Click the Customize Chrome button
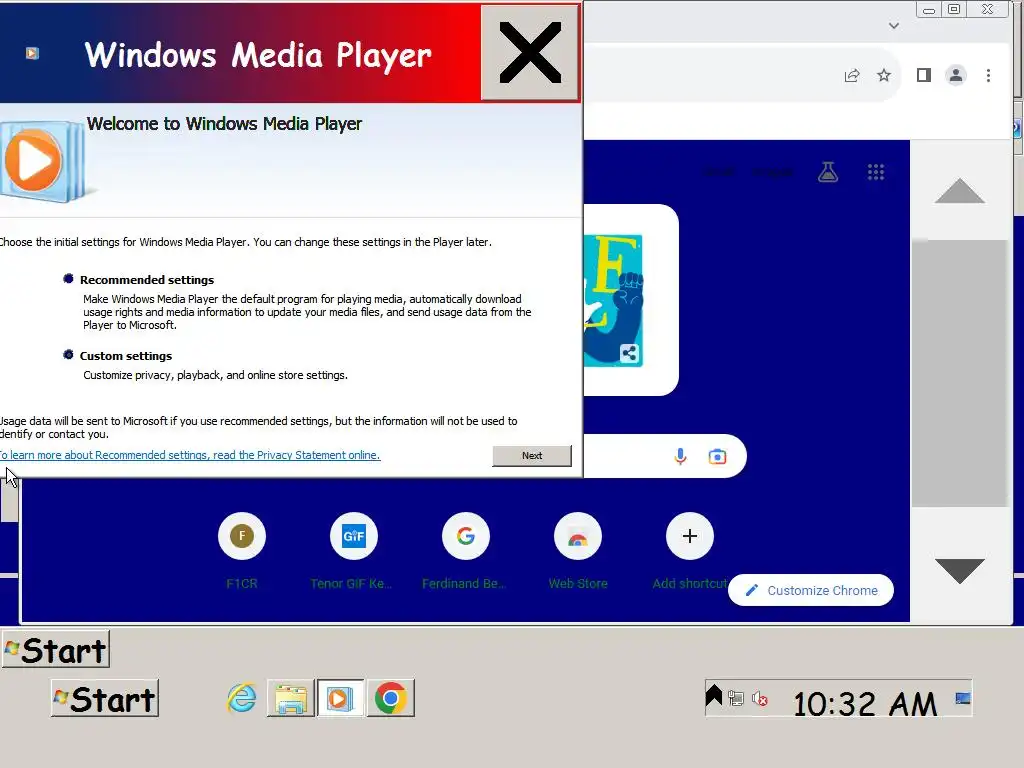 810,590
